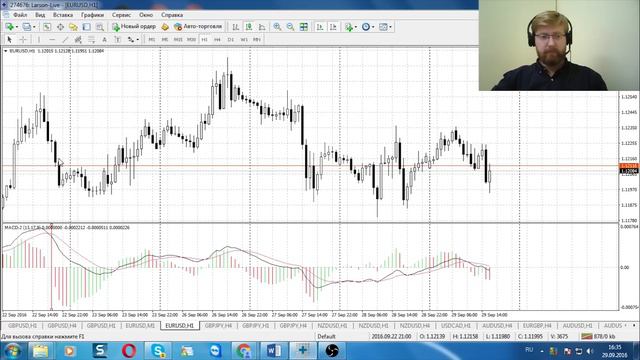
Task: Open MetaEditor from the toolbar
Action: click(x=165, y=27)
